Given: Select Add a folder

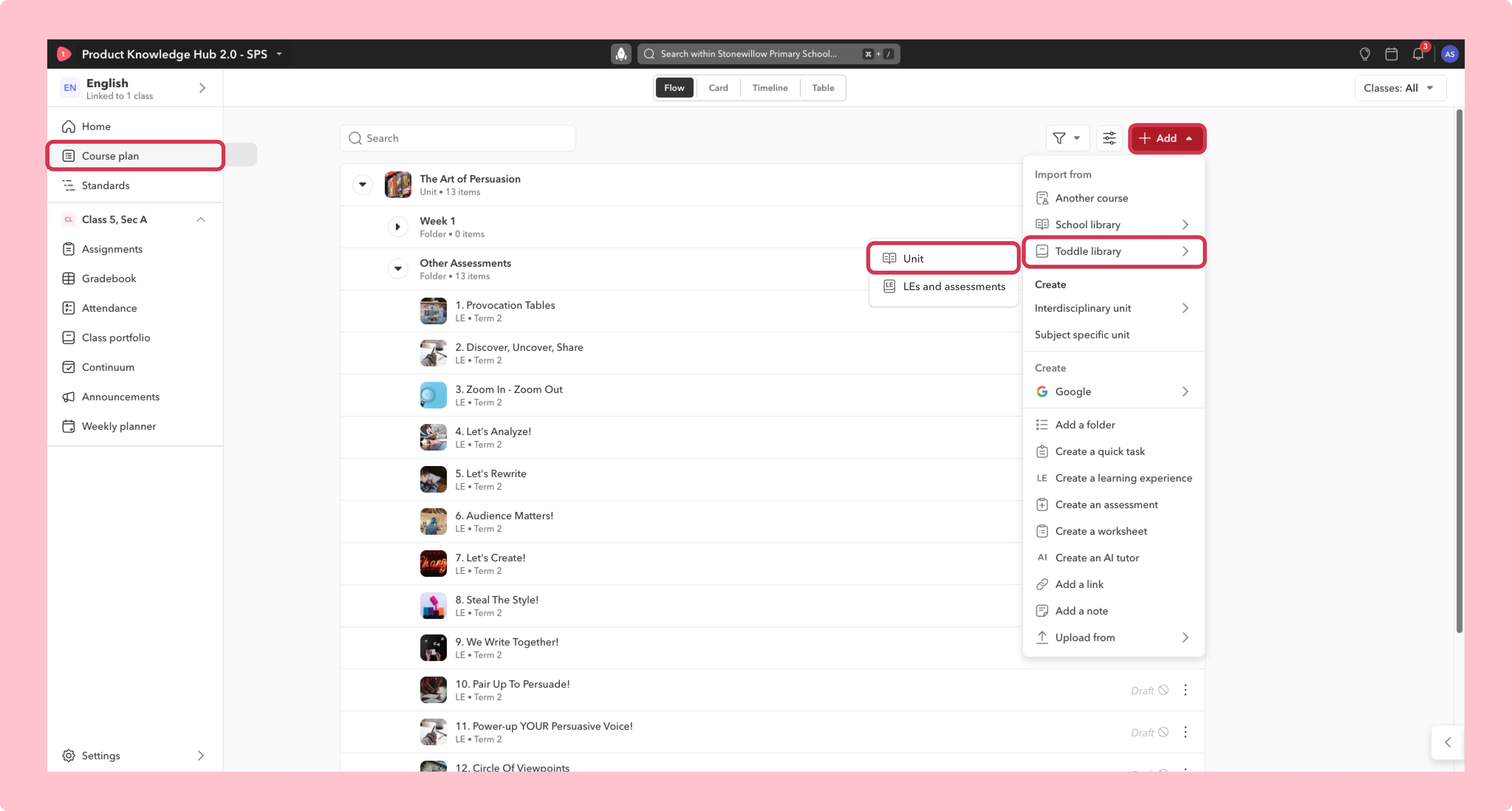Looking at the screenshot, I should [x=1114, y=425].
